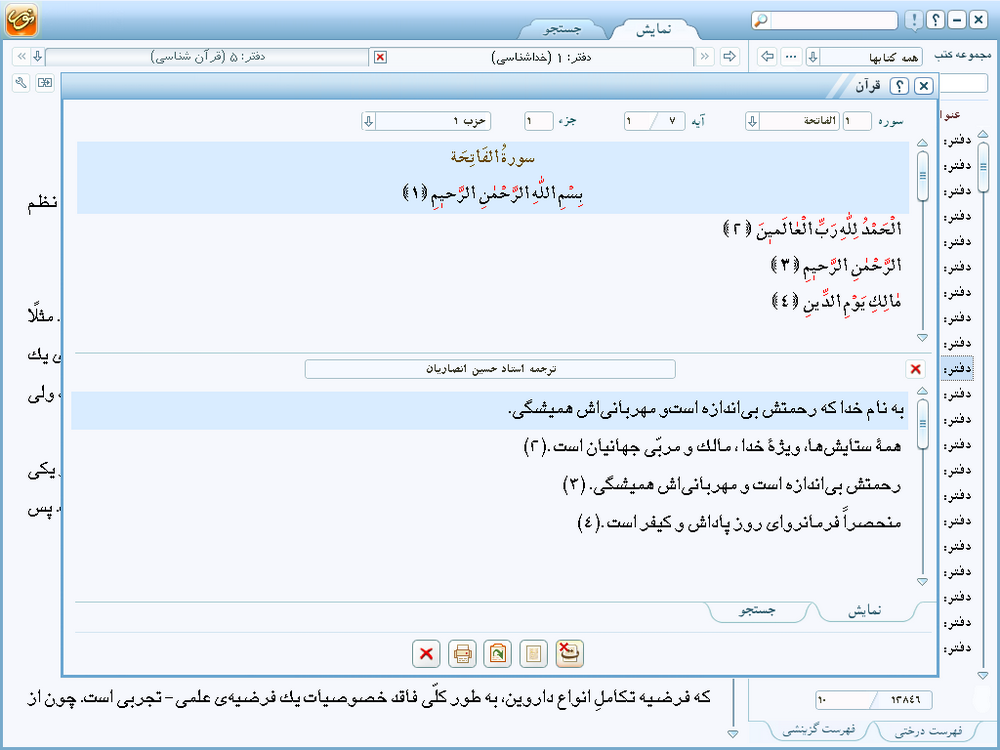Open the 'فهرست گزینشی' tab in the sidebar
Viewport: 1000px width, 750px height.
point(818,730)
